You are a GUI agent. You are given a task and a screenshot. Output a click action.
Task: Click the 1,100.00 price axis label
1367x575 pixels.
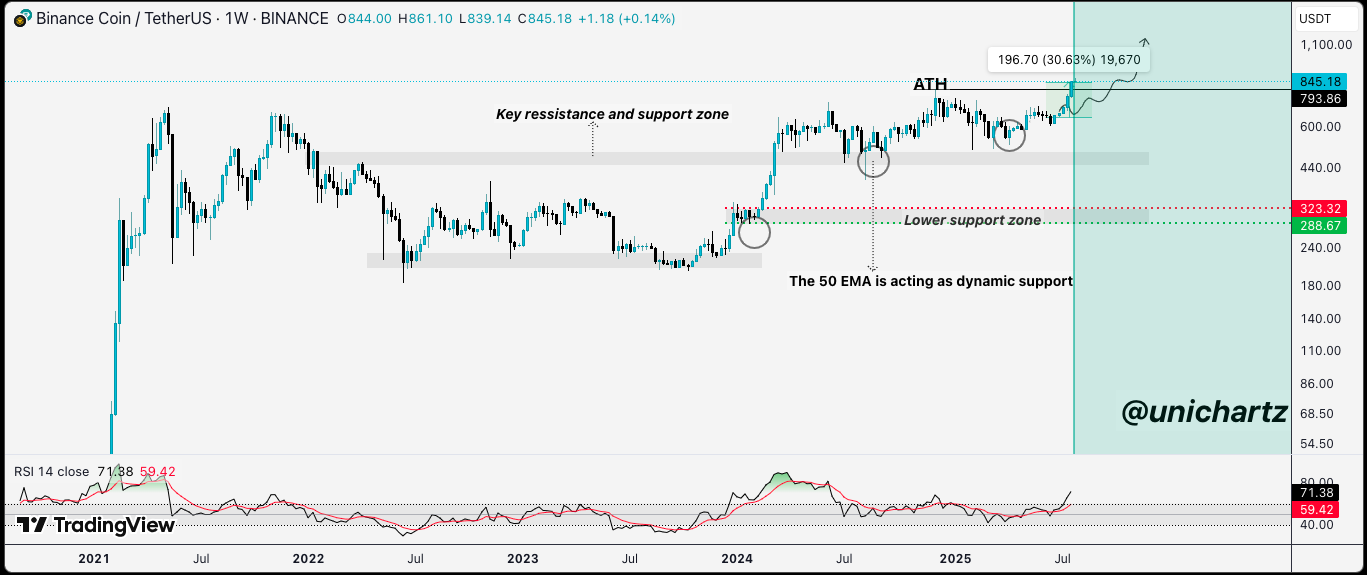click(x=1327, y=45)
